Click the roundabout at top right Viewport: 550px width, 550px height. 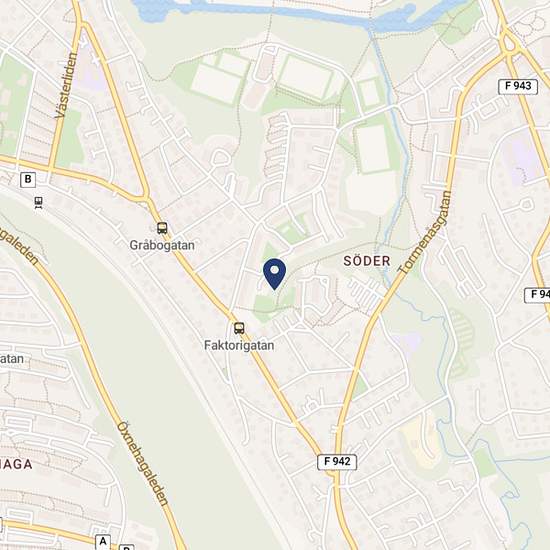(510, 43)
